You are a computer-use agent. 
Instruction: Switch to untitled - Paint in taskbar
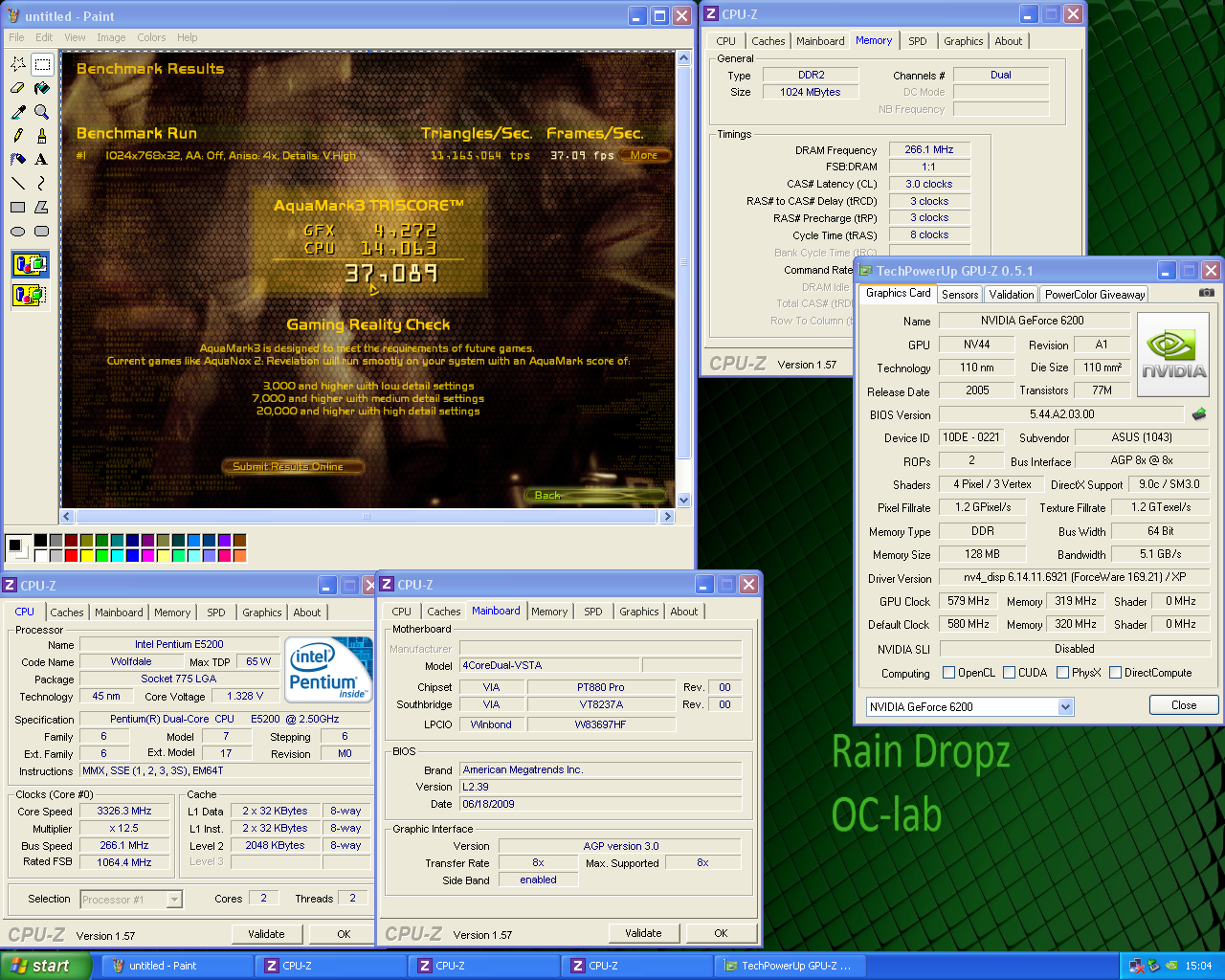point(176,966)
